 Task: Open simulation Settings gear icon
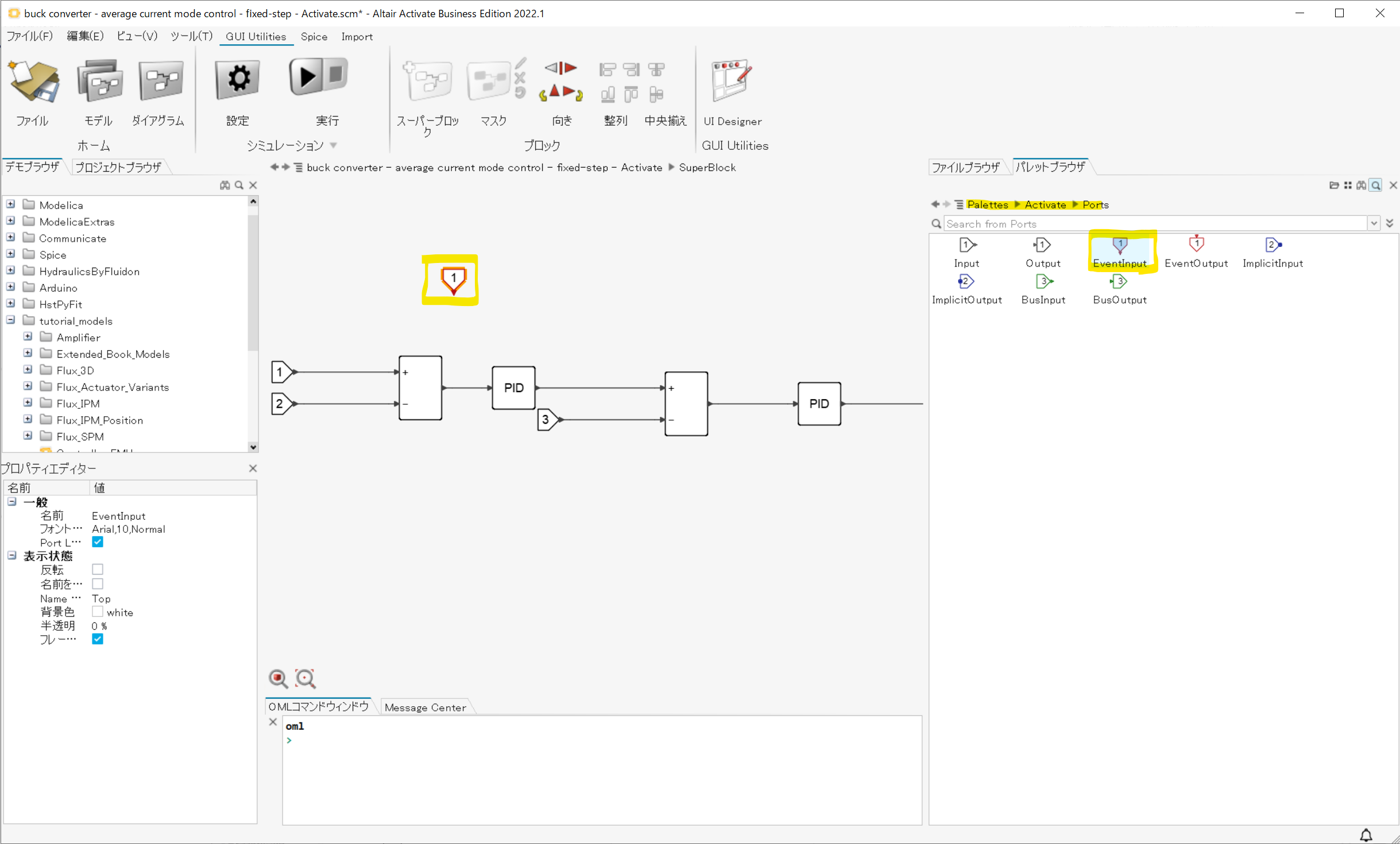click(238, 79)
